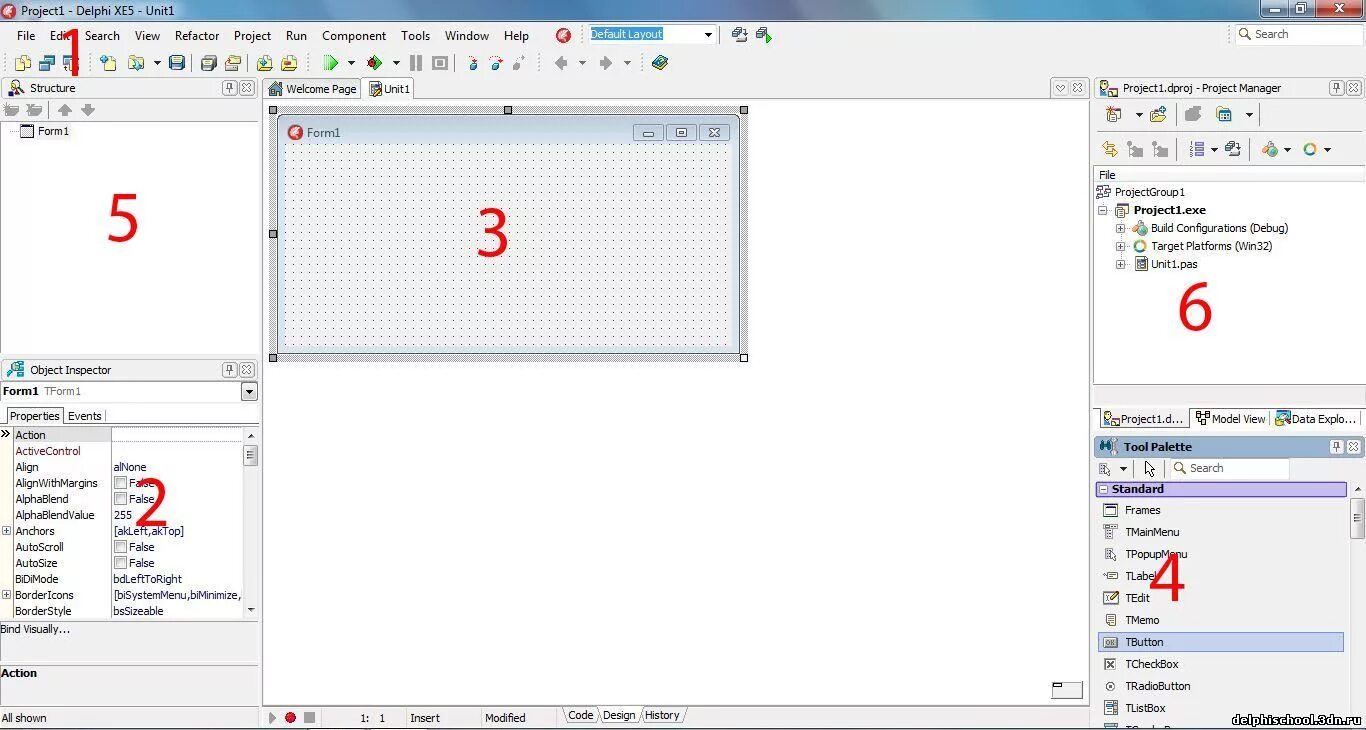Click the macro record red circle
1366x730 pixels.
coord(290,717)
